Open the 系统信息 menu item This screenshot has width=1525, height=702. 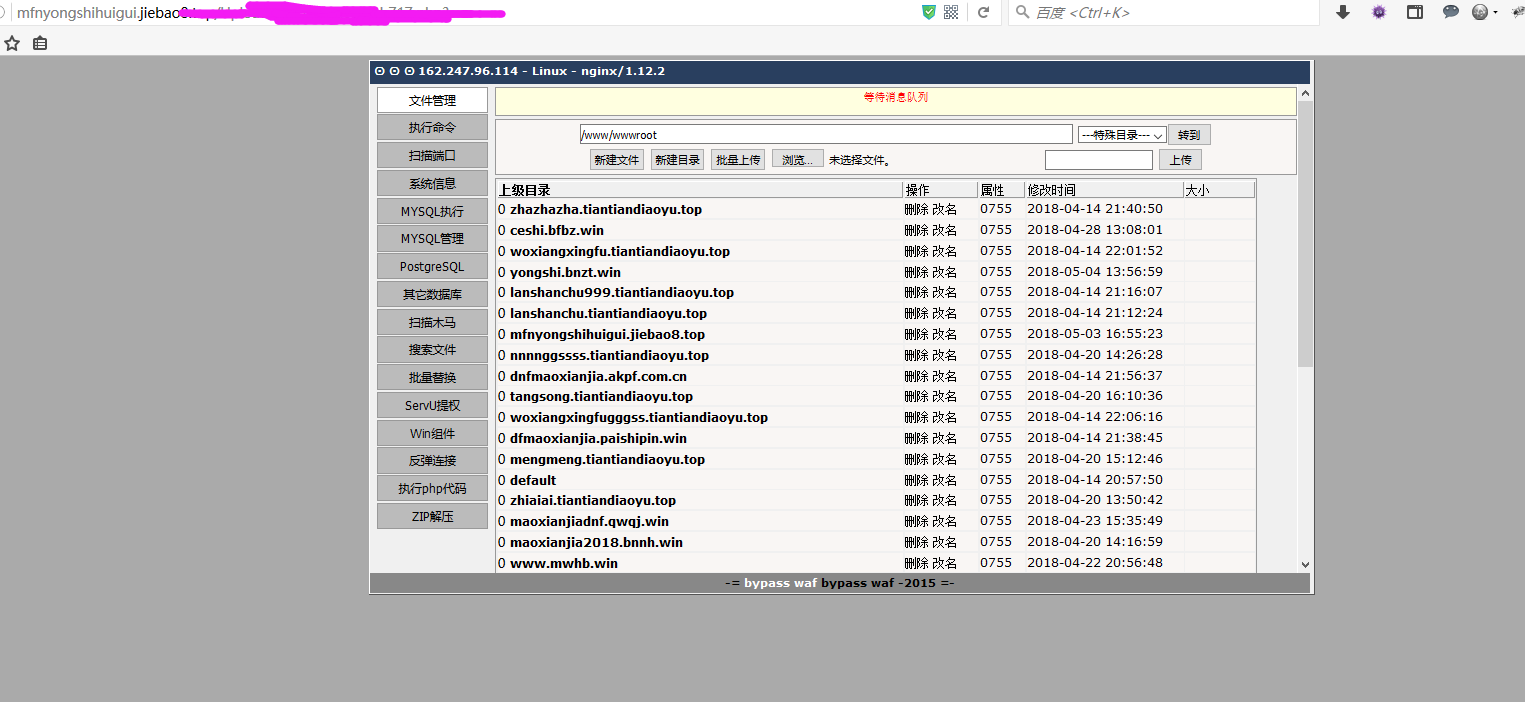[x=432, y=183]
